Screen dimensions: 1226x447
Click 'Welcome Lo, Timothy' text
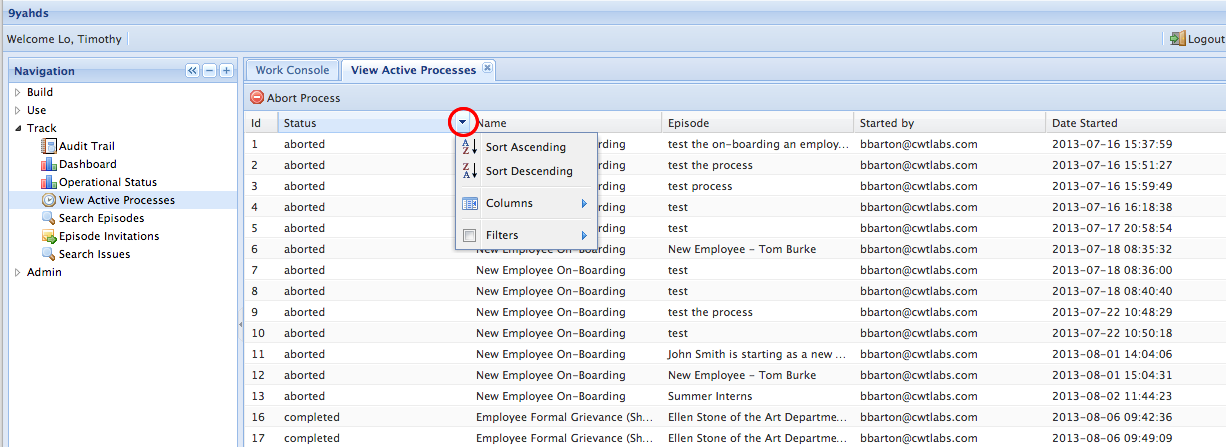pos(64,39)
